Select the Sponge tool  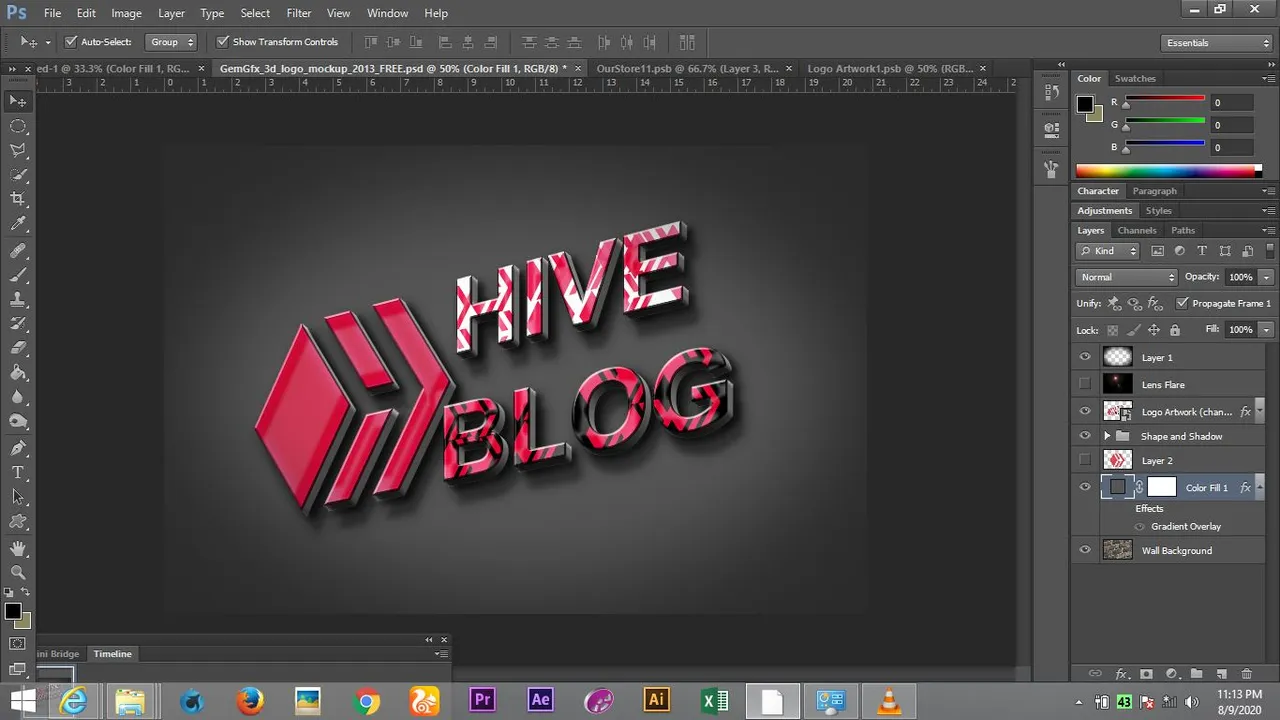point(18,422)
